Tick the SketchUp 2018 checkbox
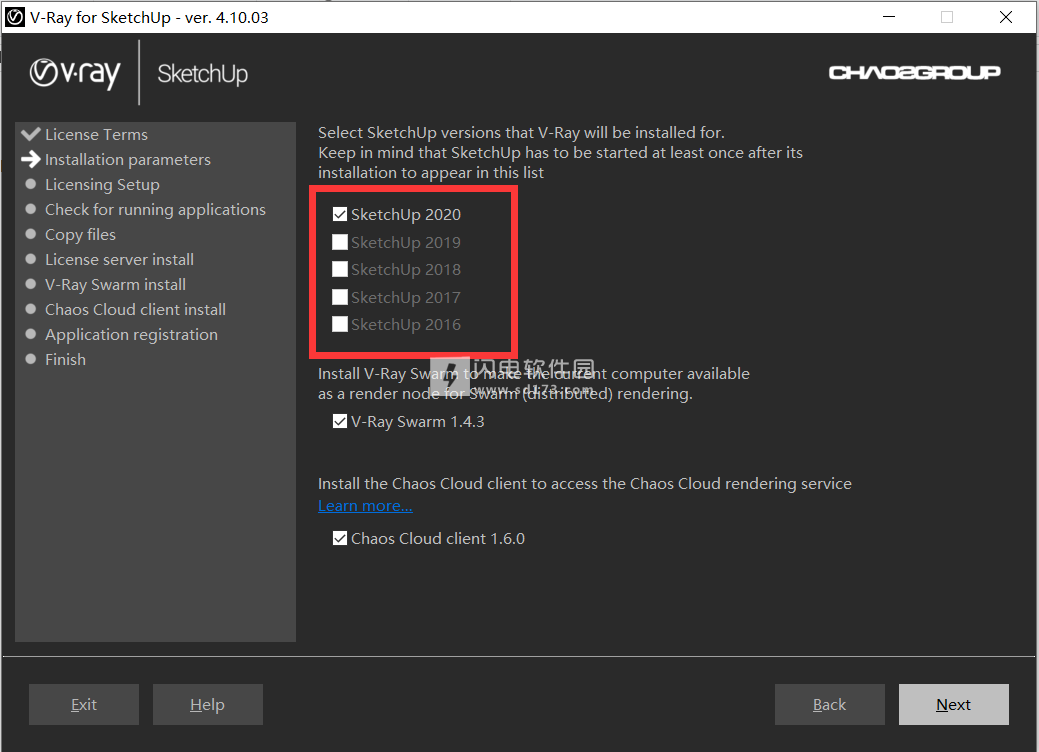The height and width of the screenshot is (752, 1039). click(x=340, y=270)
